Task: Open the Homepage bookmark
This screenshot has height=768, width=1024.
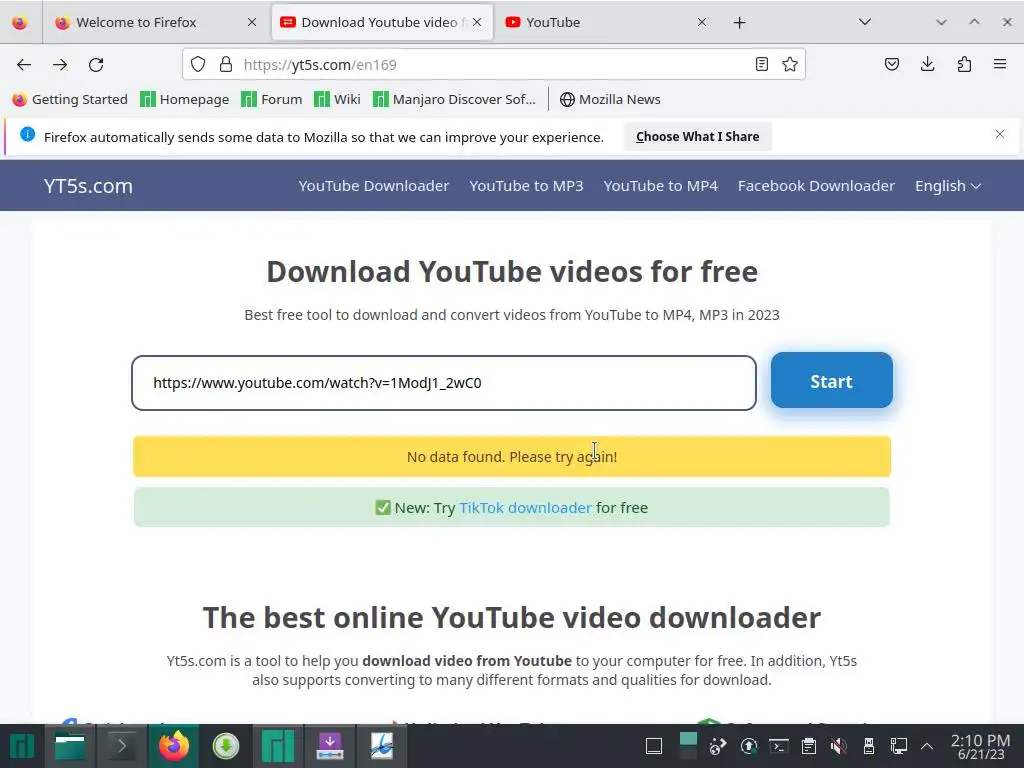Action: (185, 99)
